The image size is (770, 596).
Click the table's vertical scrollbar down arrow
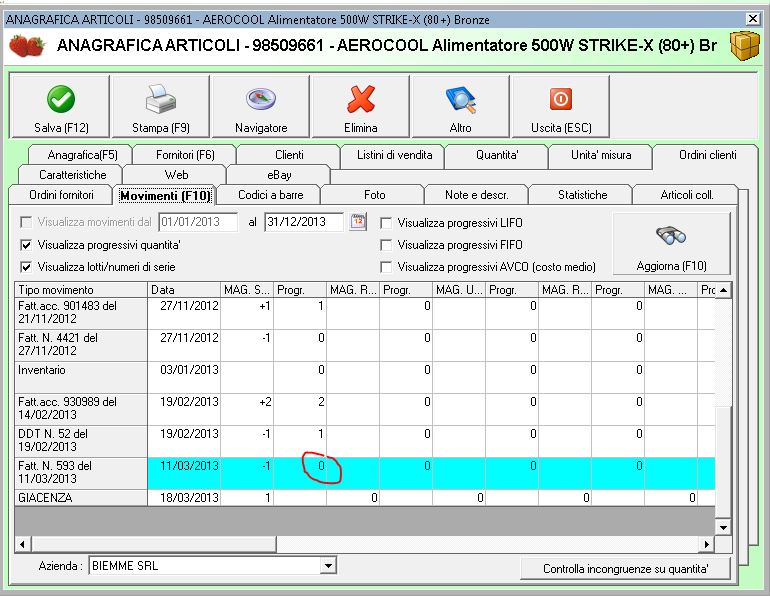tap(724, 526)
